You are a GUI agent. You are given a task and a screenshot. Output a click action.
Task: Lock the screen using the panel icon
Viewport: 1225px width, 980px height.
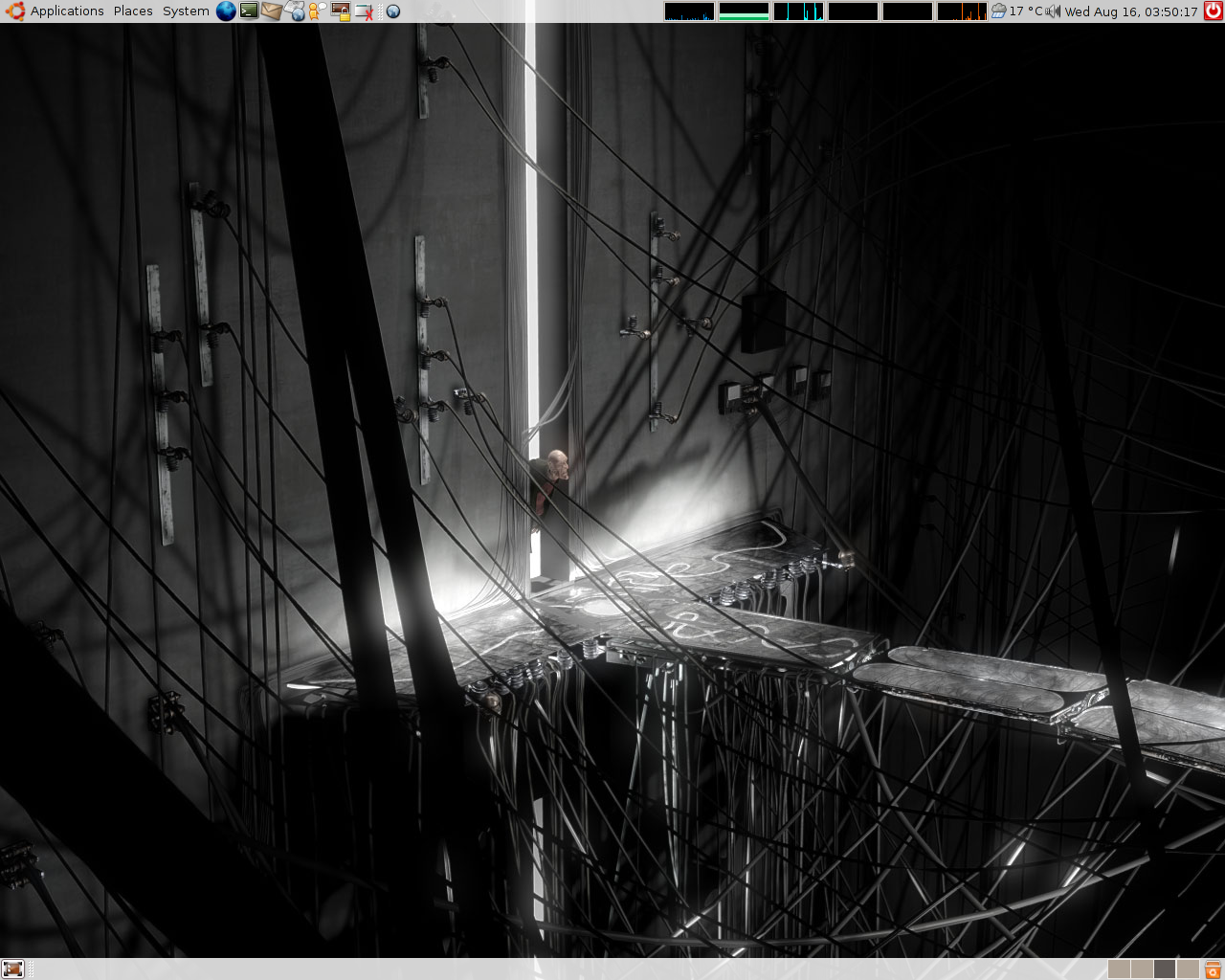tap(339, 11)
